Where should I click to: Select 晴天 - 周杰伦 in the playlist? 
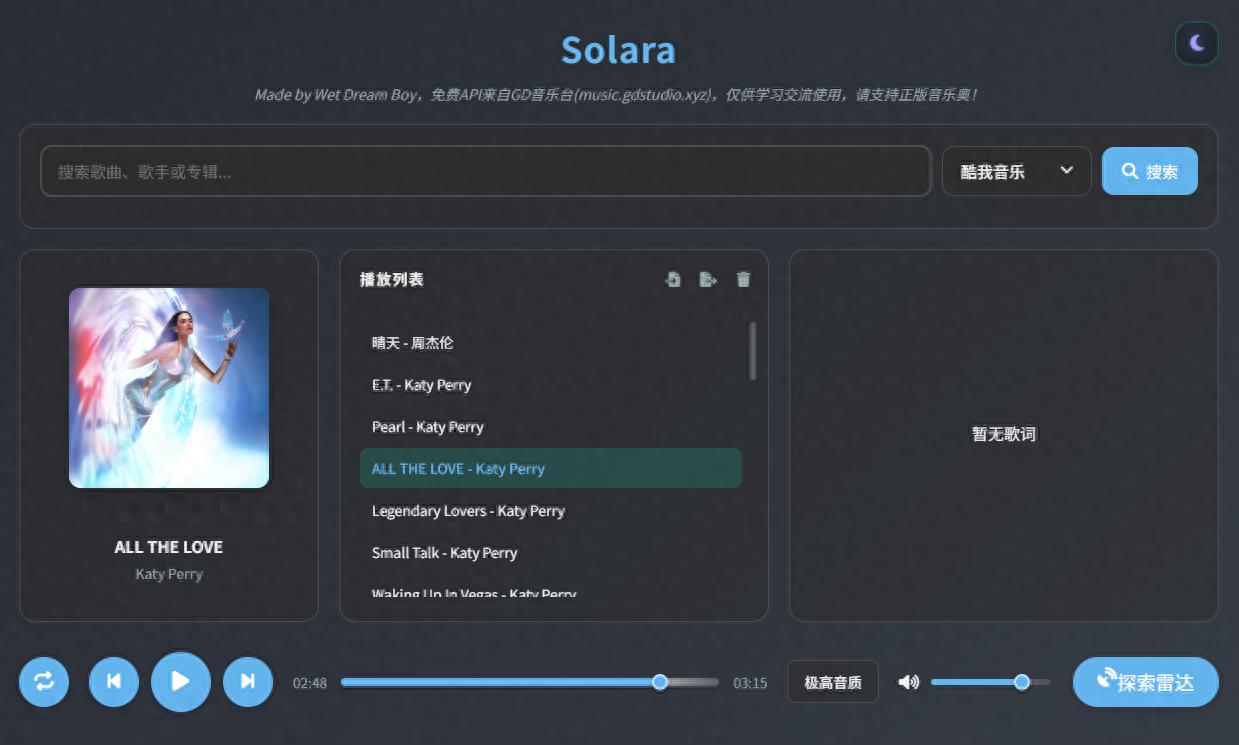pos(414,342)
